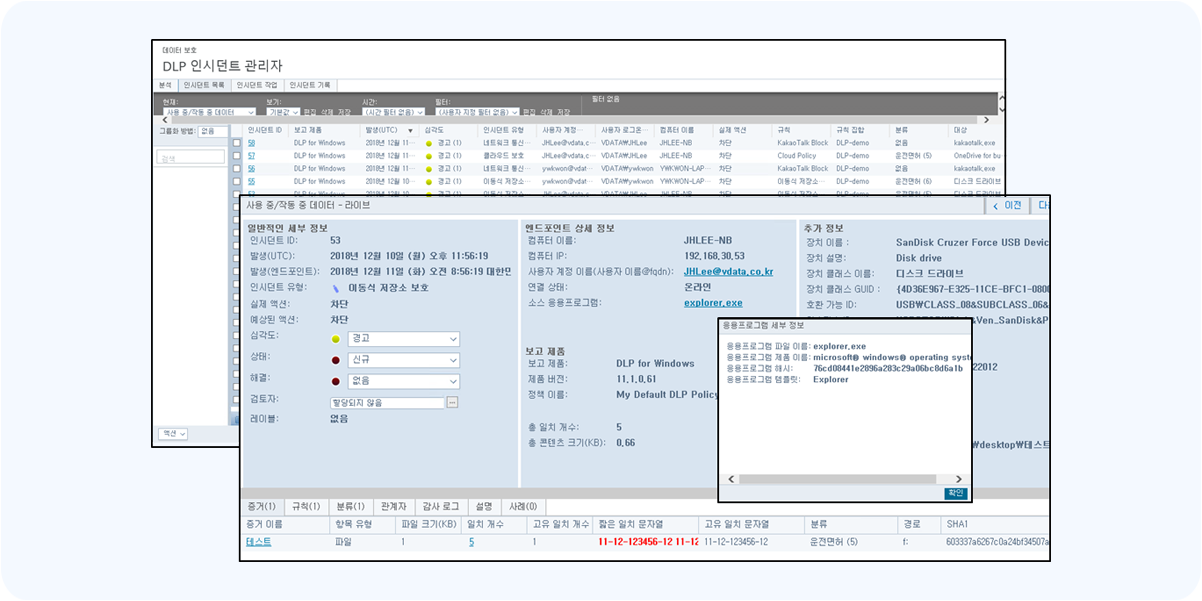Select the 사례(0) cases tab
This screenshot has width=1202, height=601.
(x=523, y=507)
